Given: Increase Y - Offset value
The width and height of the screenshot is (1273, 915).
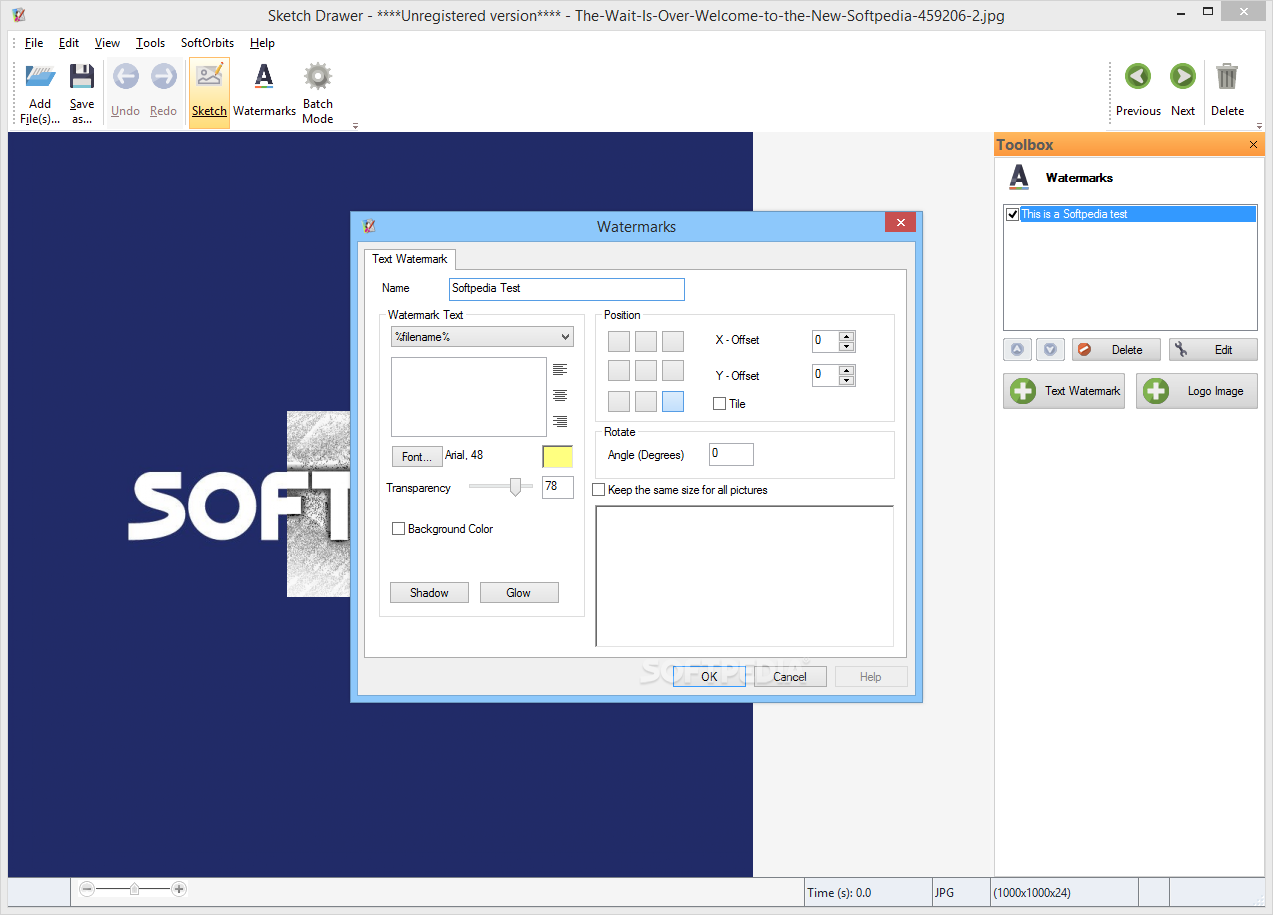Looking at the screenshot, I should click(847, 370).
